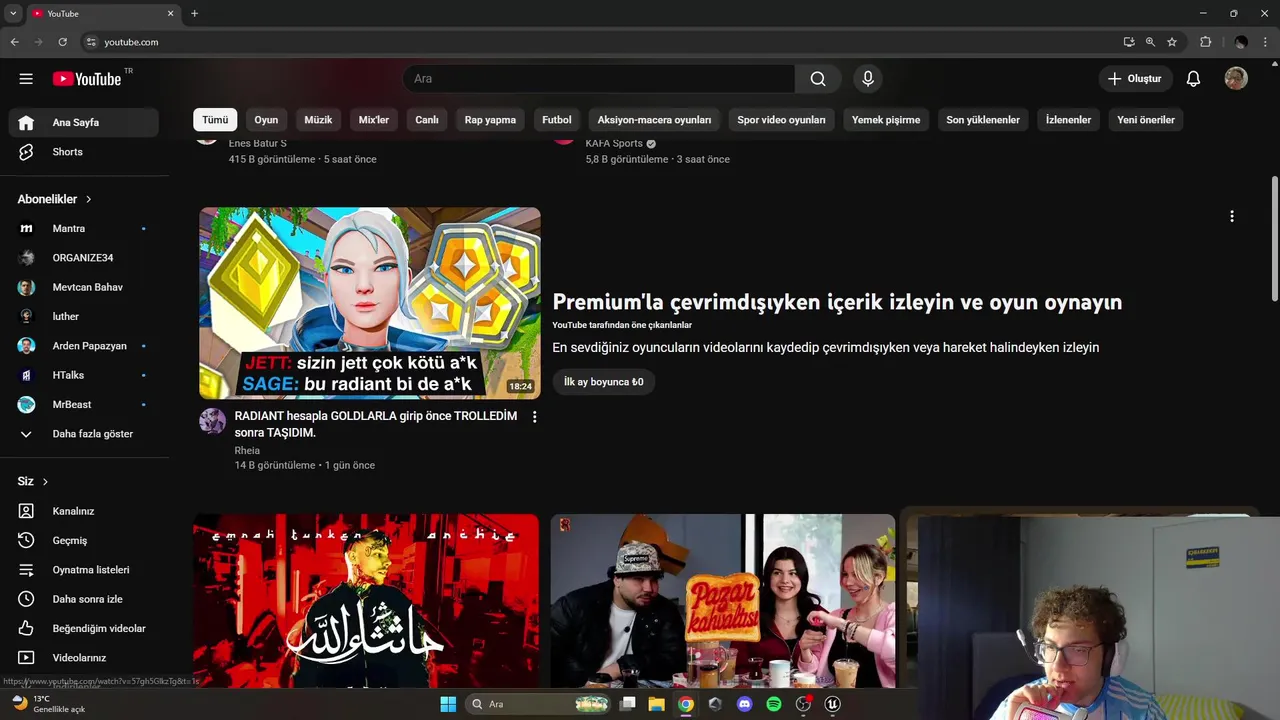
Task: Open Spotify from the taskbar
Action: (x=773, y=704)
